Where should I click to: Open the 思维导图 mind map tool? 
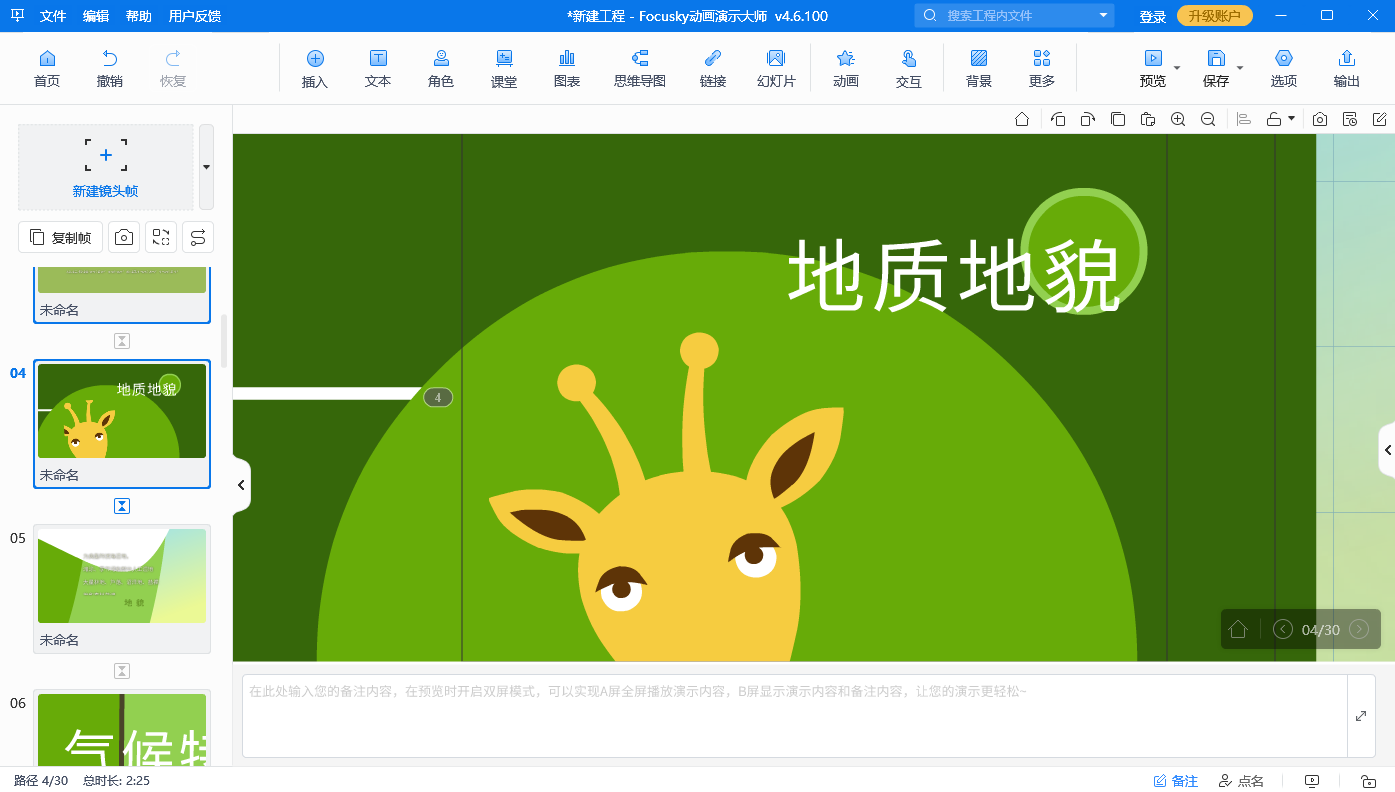point(640,69)
